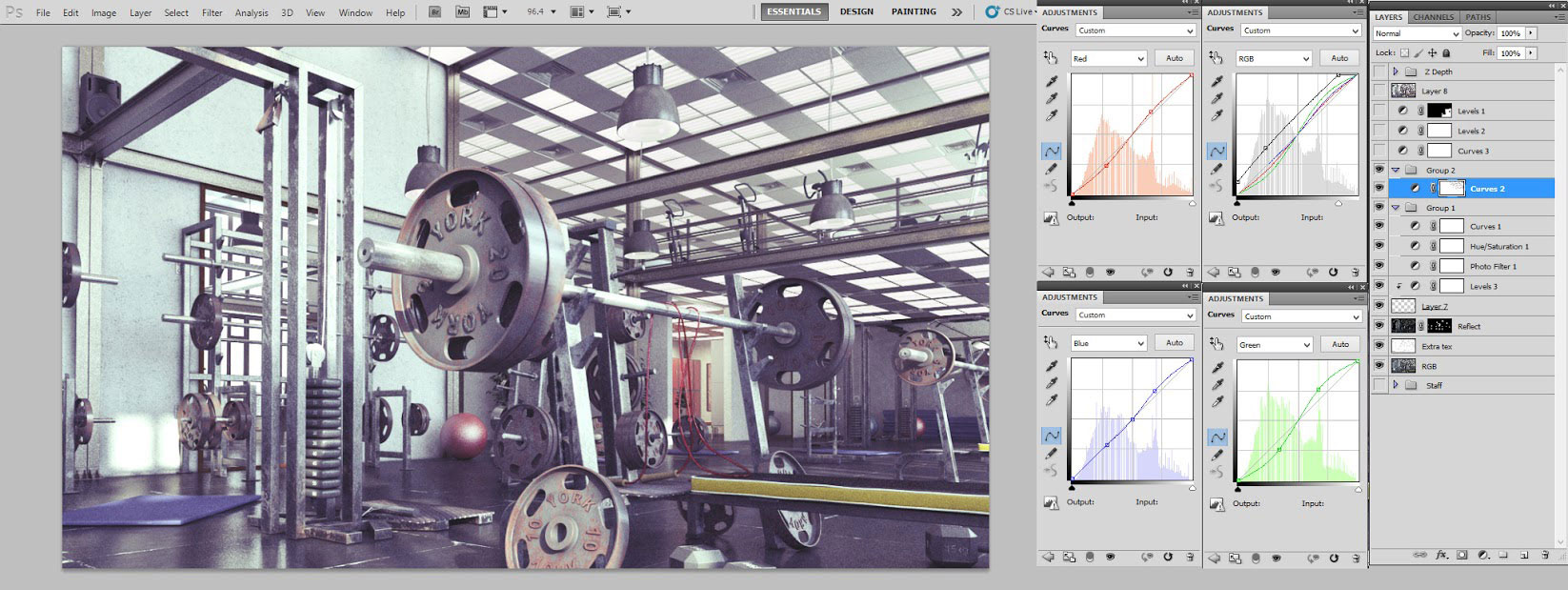1568x590 pixels.
Task: Toggle visibility of Hue/Saturation 1 layer
Action: tap(1378, 246)
